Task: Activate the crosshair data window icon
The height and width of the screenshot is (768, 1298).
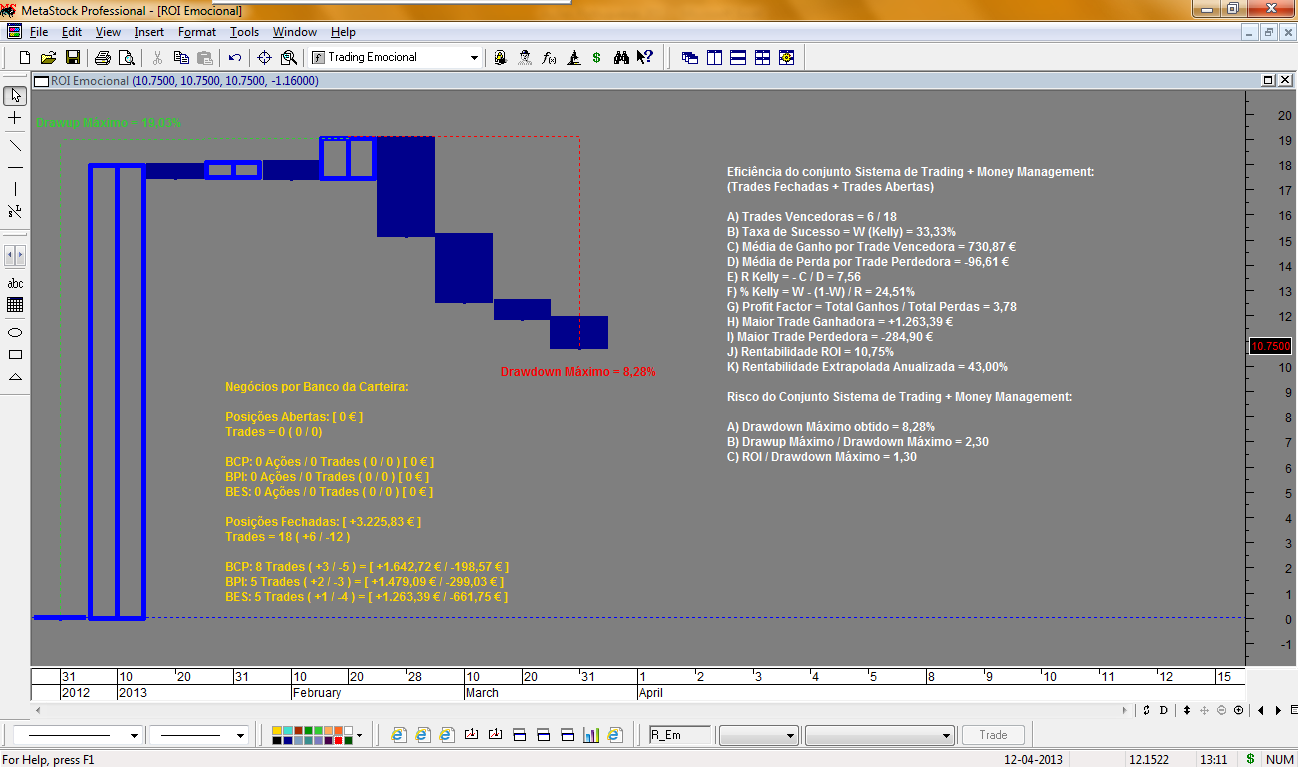Action: click(x=265, y=58)
